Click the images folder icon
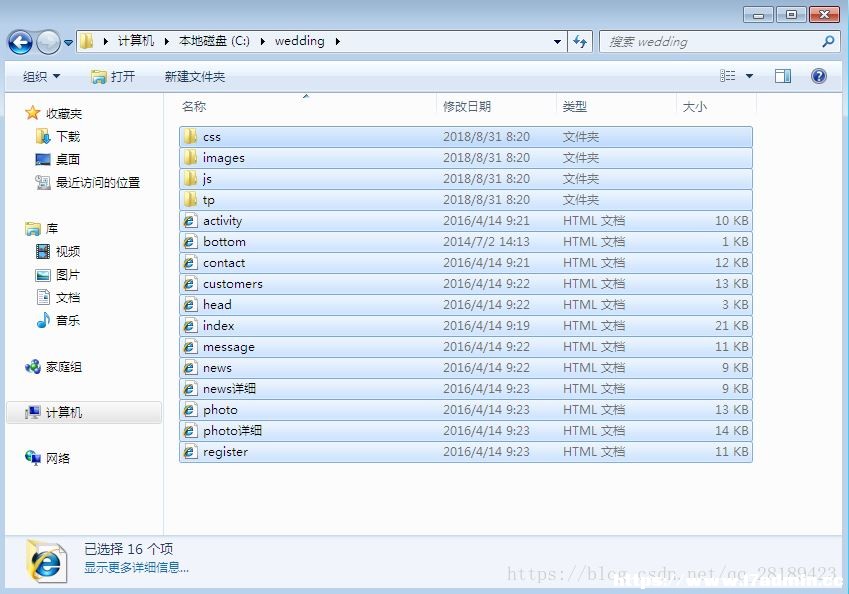 (x=190, y=158)
